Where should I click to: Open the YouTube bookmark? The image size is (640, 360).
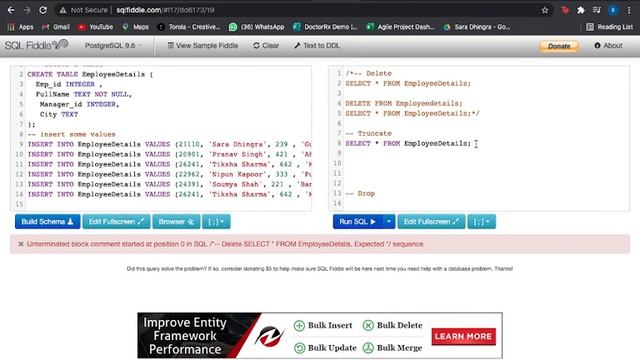point(96,27)
